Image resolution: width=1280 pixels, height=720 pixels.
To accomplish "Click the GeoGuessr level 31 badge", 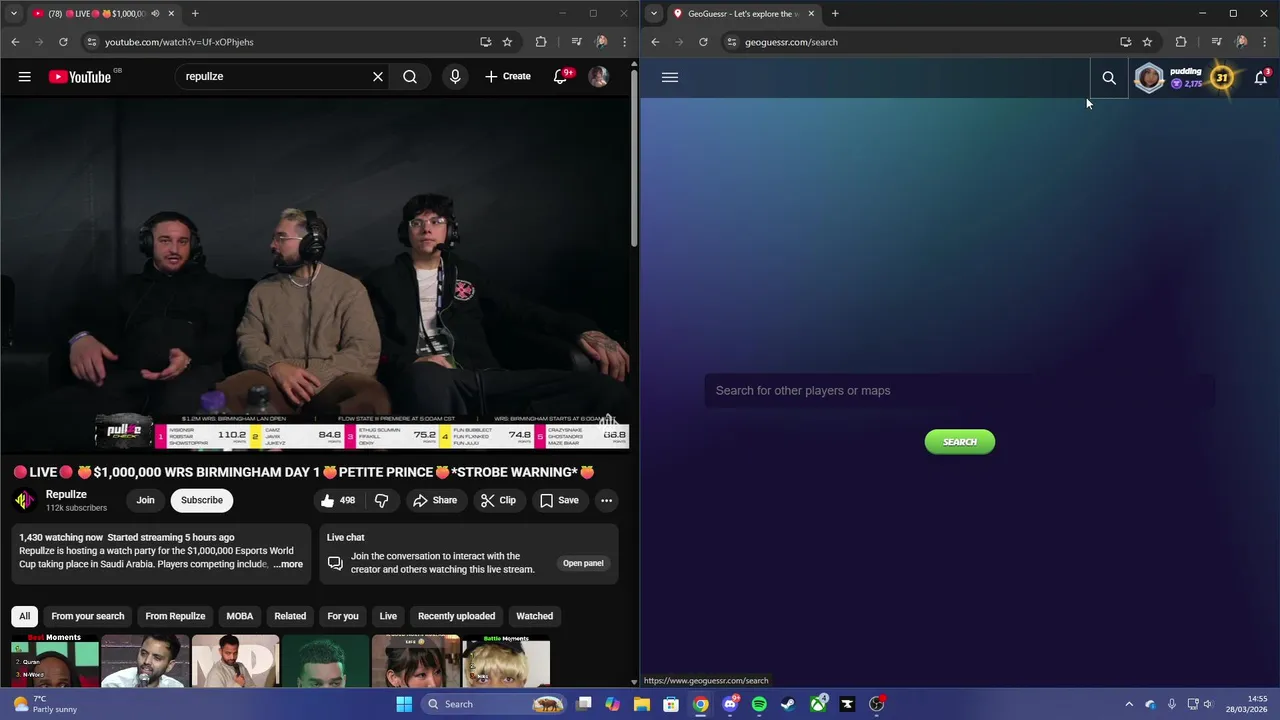I will point(1222,77).
